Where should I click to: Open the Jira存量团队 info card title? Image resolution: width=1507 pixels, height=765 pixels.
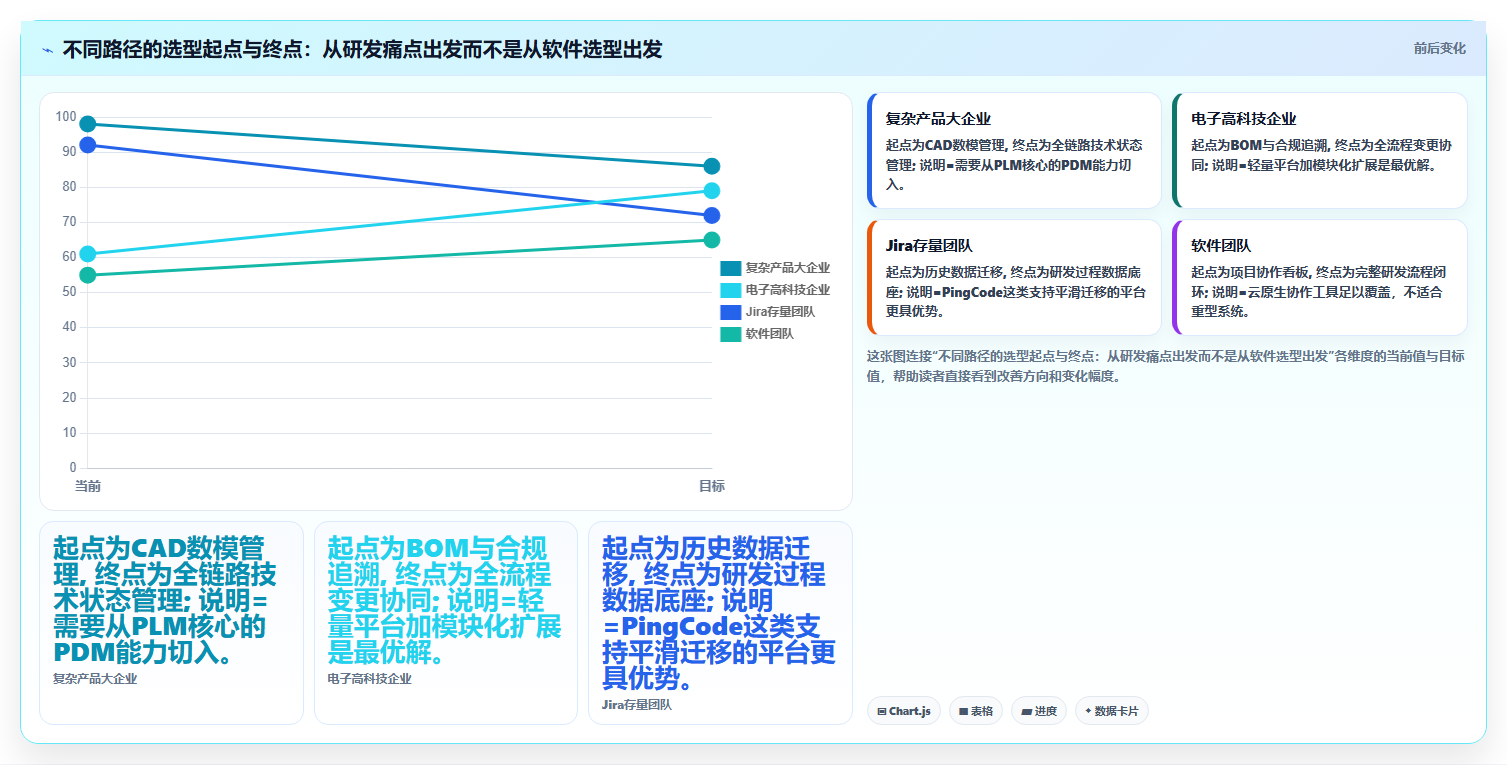[929, 246]
